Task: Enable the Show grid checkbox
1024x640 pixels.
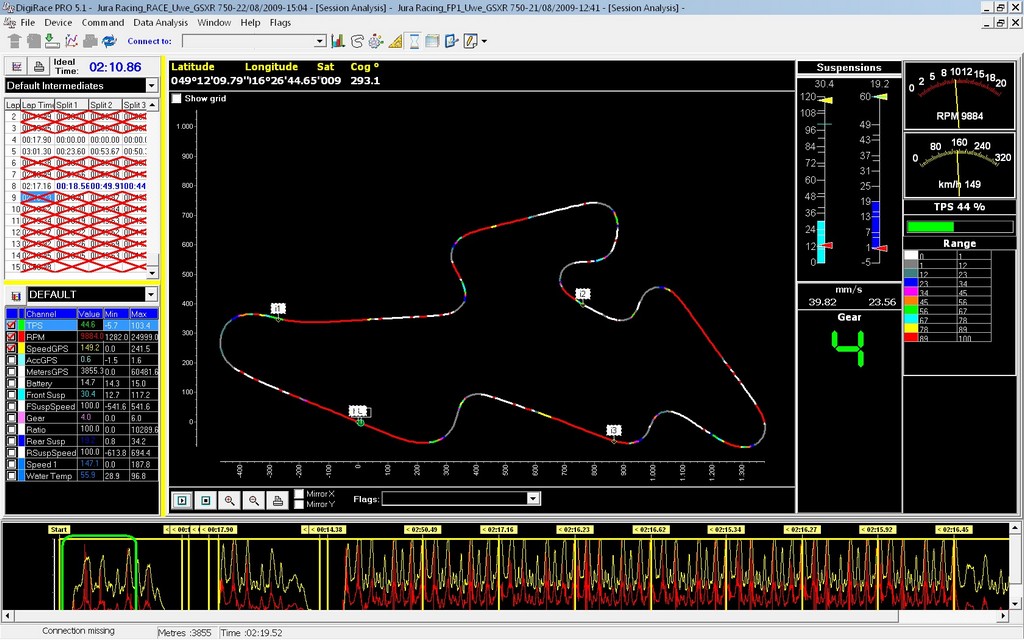Action: tap(177, 99)
